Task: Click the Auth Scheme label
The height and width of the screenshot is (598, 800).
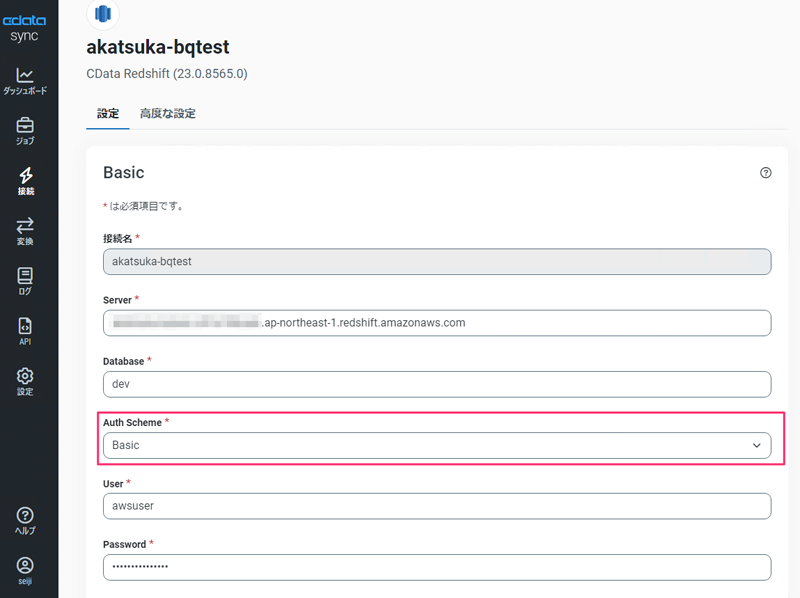Action: coord(132,422)
